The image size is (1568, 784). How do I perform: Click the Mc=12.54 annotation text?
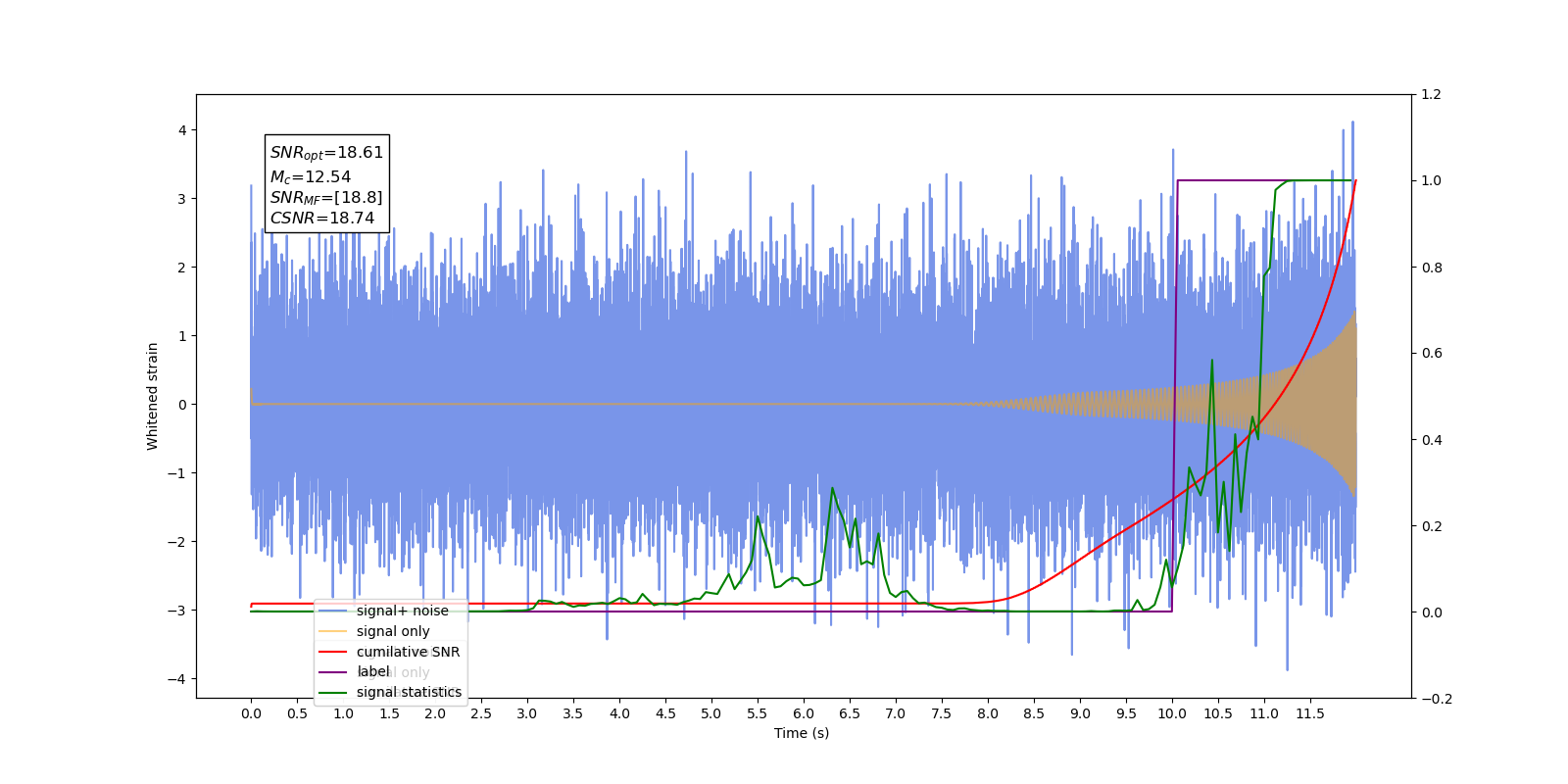[311, 177]
